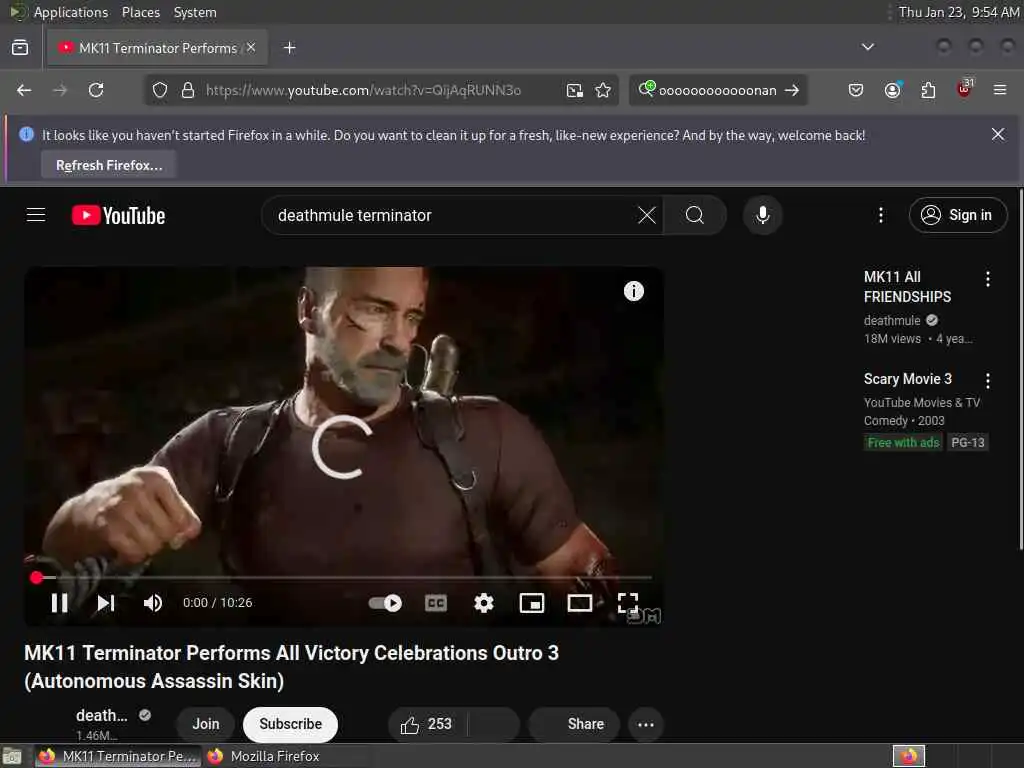1024x768 pixels.
Task: Share the video
Action: coord(575,724)
